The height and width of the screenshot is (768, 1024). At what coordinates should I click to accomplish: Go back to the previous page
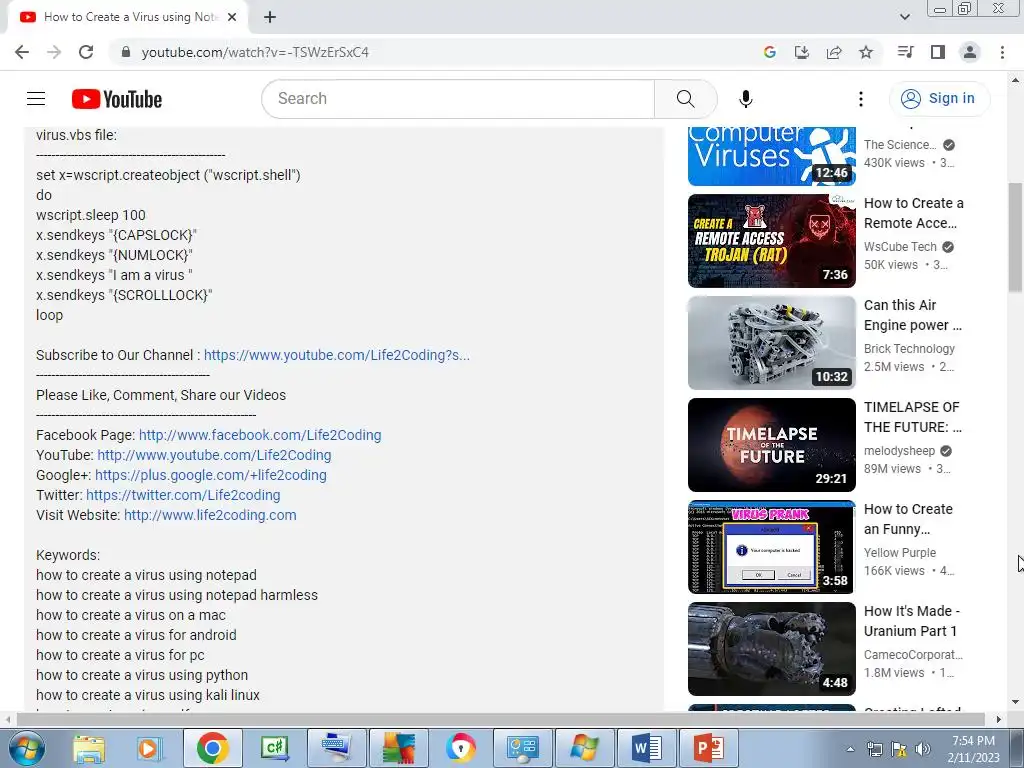click(x=22, y=52)
